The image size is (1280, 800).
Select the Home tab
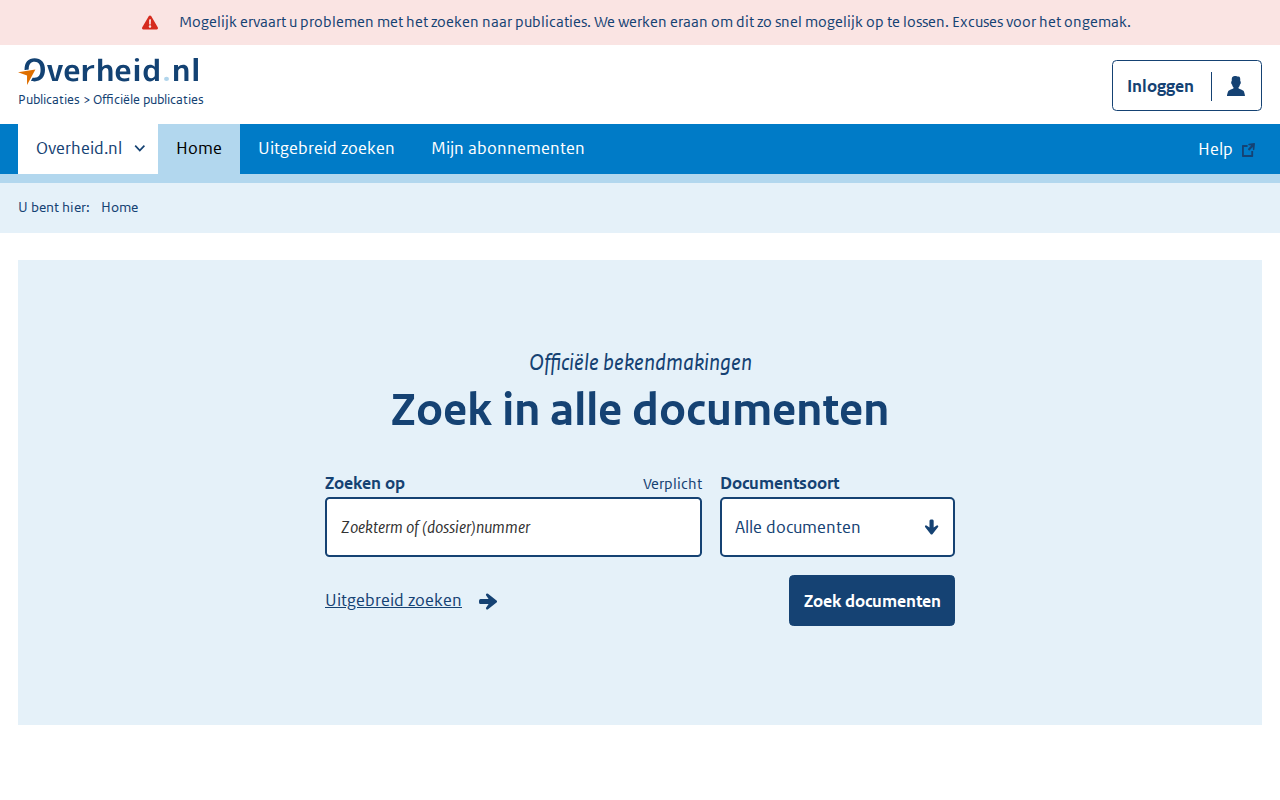point(199,149)
